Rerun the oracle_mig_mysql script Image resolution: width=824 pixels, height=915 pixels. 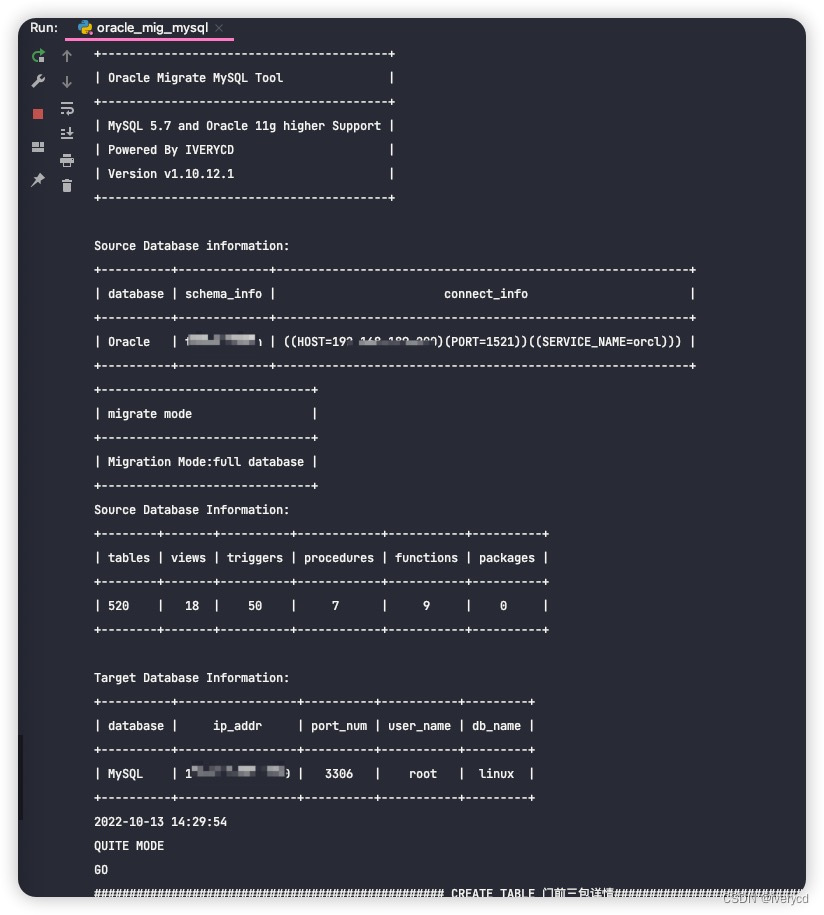(39, 56)
